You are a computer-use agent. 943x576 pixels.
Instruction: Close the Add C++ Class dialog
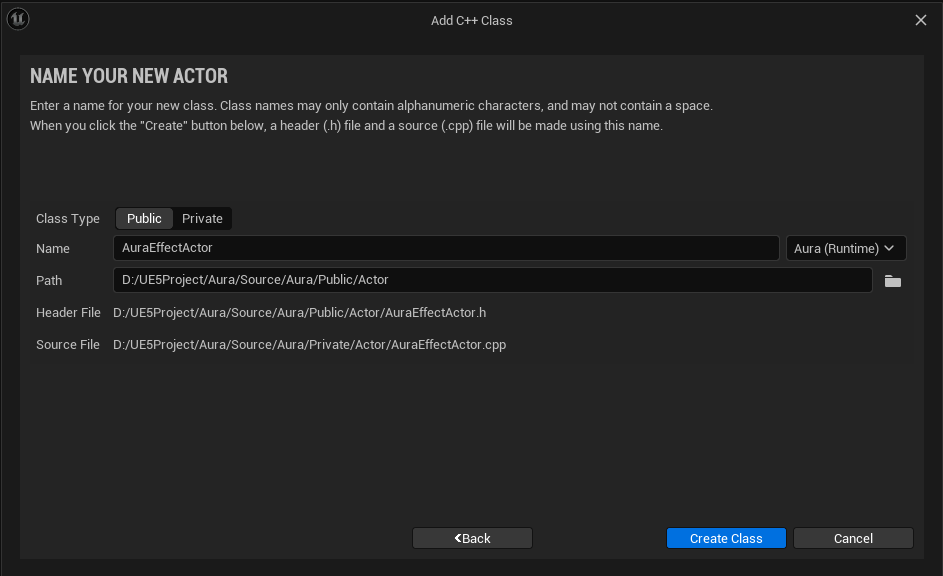[x=920, y=20]
